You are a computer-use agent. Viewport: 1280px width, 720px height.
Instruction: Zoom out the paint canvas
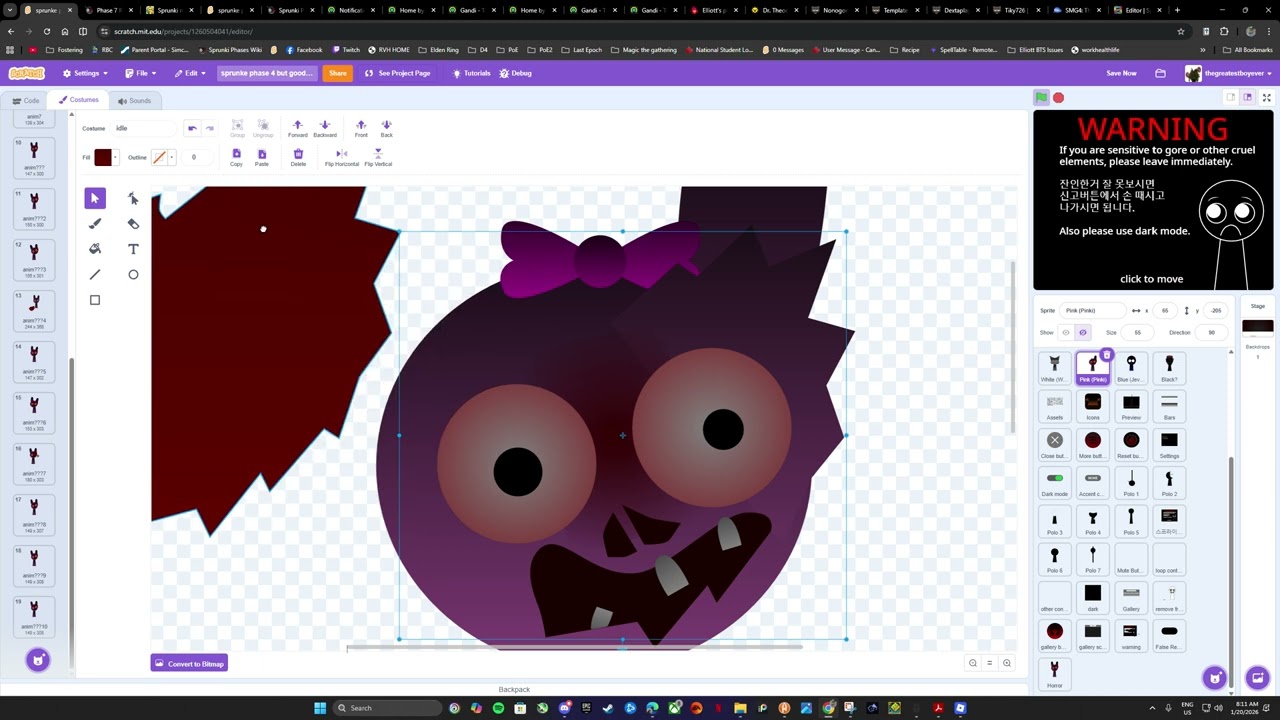coord(972,663)
